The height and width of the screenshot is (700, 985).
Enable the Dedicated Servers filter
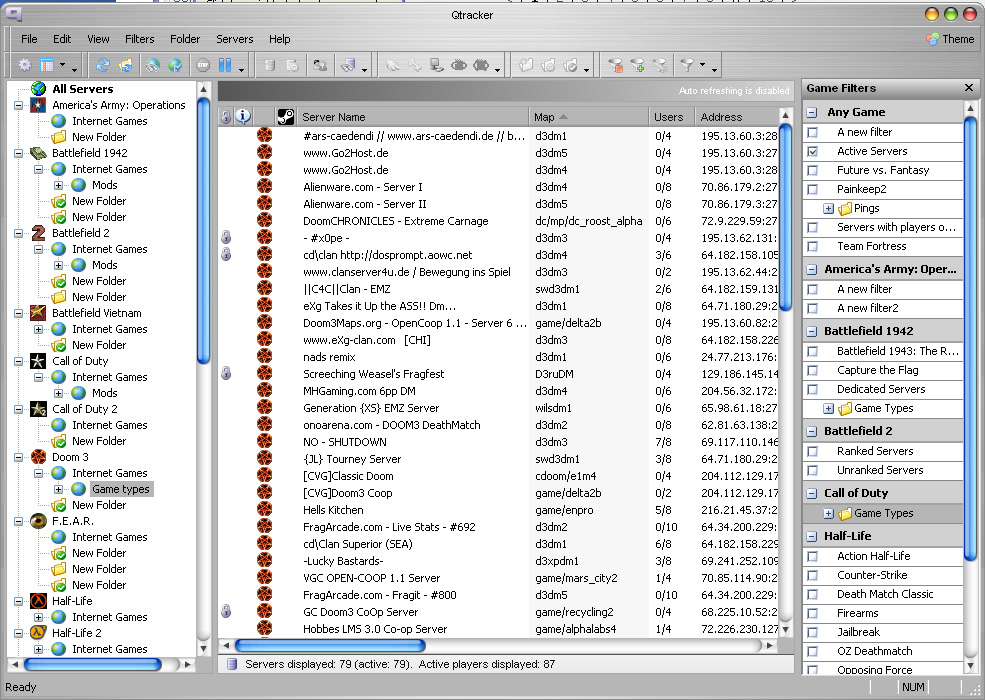coord(812,390)
